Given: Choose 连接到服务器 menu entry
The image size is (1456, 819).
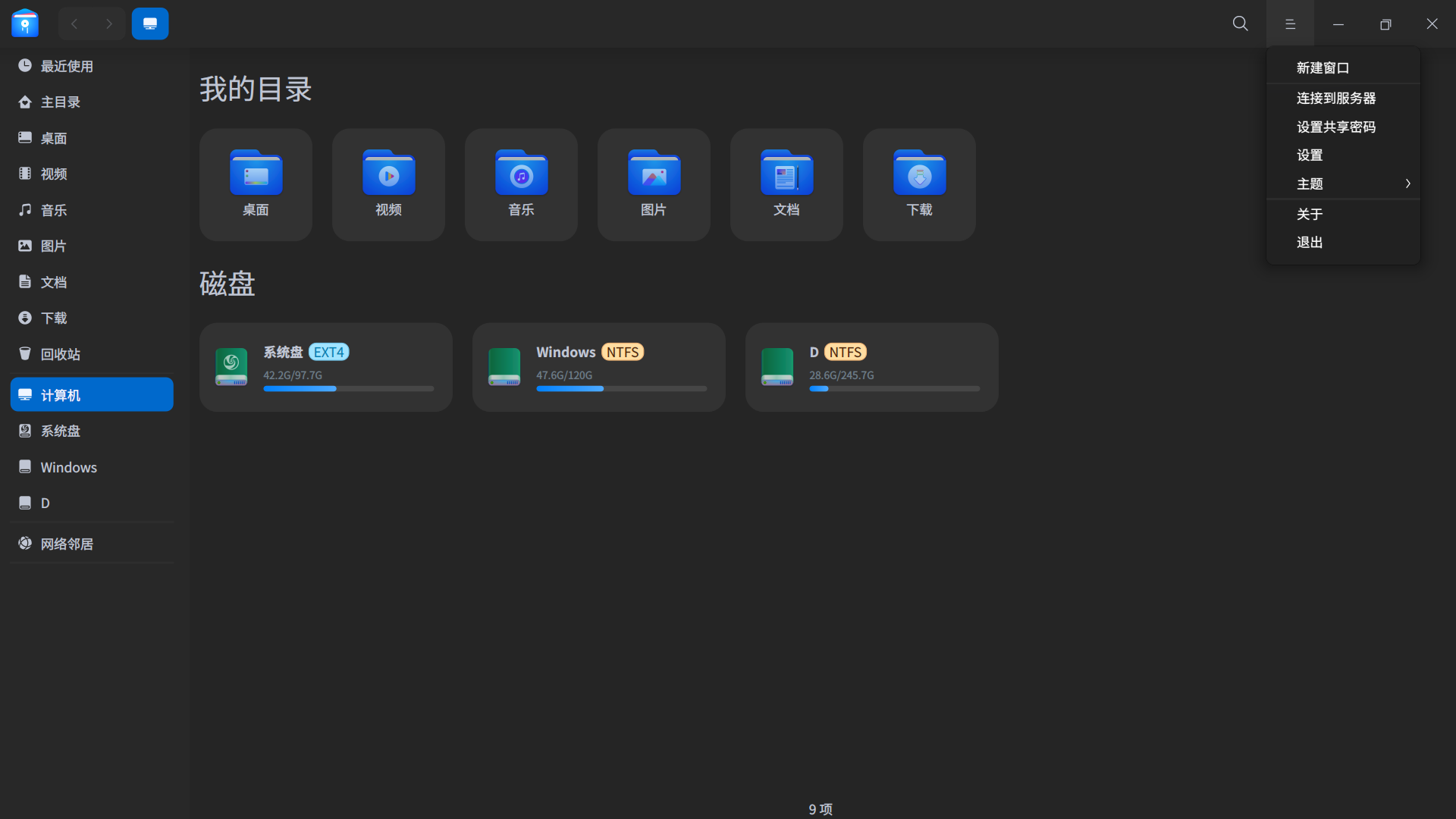Looking at the screenshot, I should click(x=1335, y=99).
